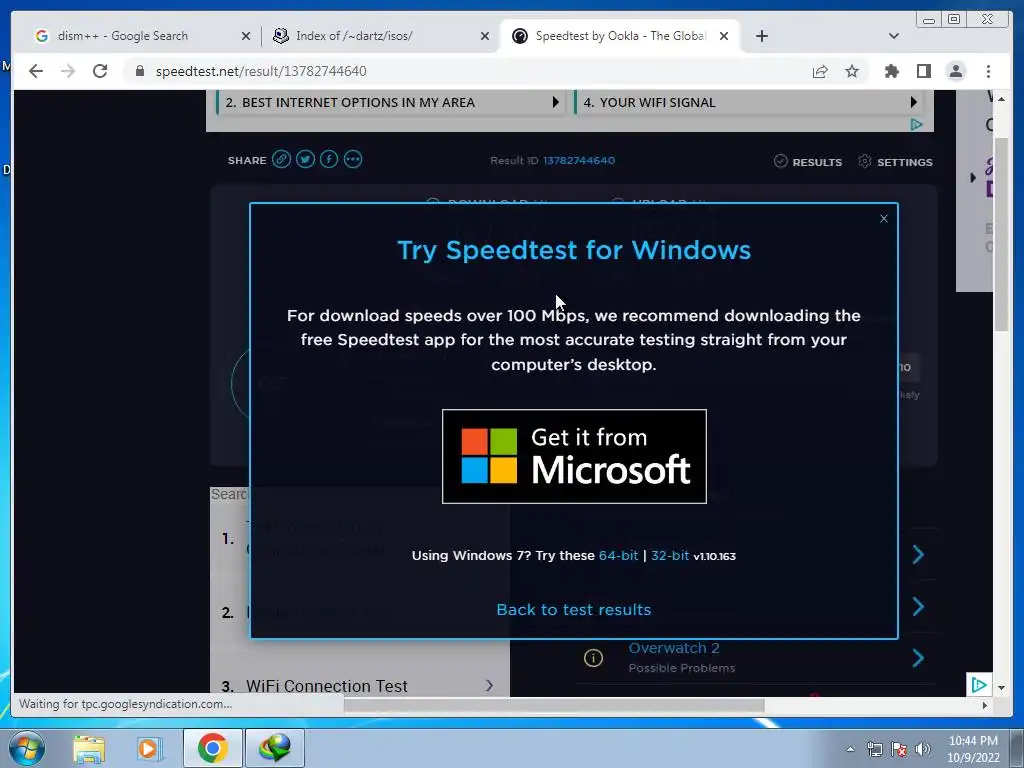Screen dimensions: 1024x768
Task: Open the Windows Start menu
Action: click(x=26, y=748)
